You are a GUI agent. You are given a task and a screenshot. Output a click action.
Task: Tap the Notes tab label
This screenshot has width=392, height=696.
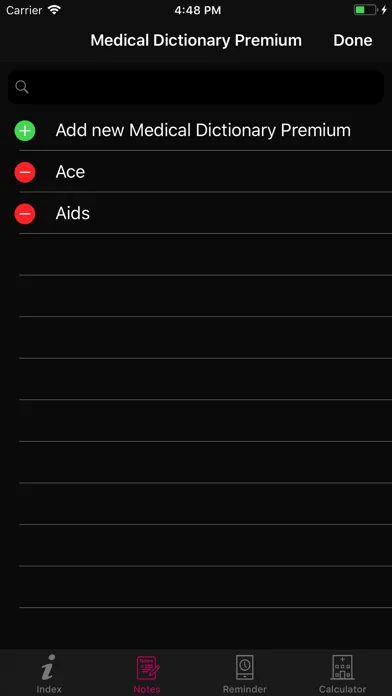click(x=147, y=689)
